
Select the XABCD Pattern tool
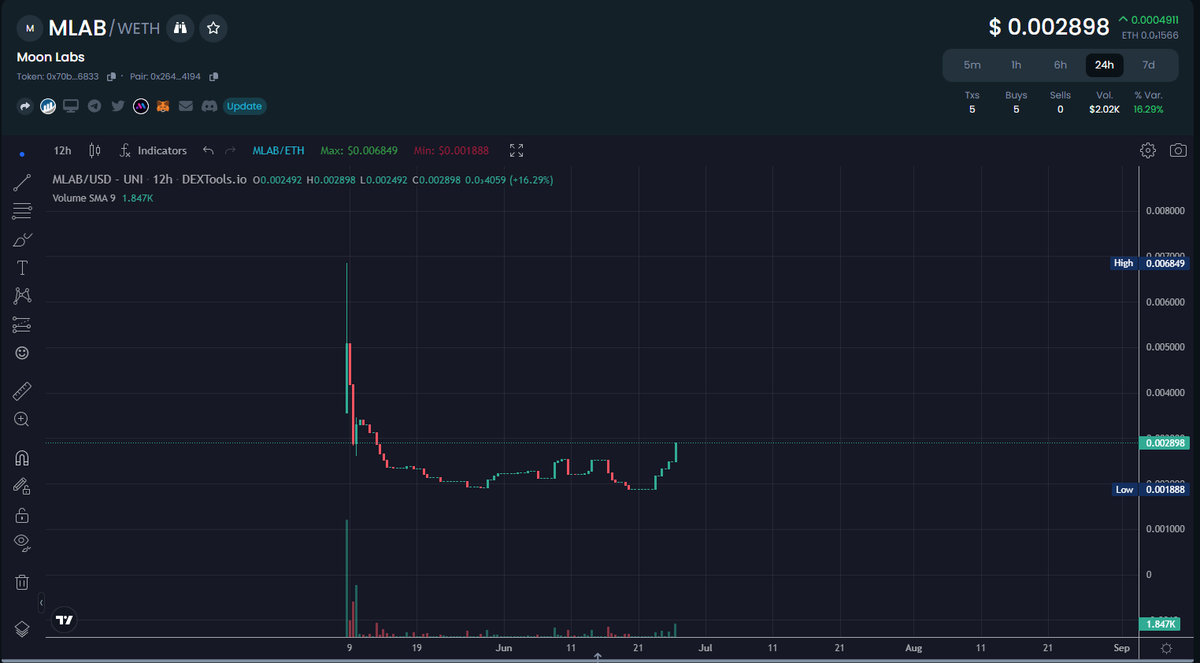(x=22, y=296)
